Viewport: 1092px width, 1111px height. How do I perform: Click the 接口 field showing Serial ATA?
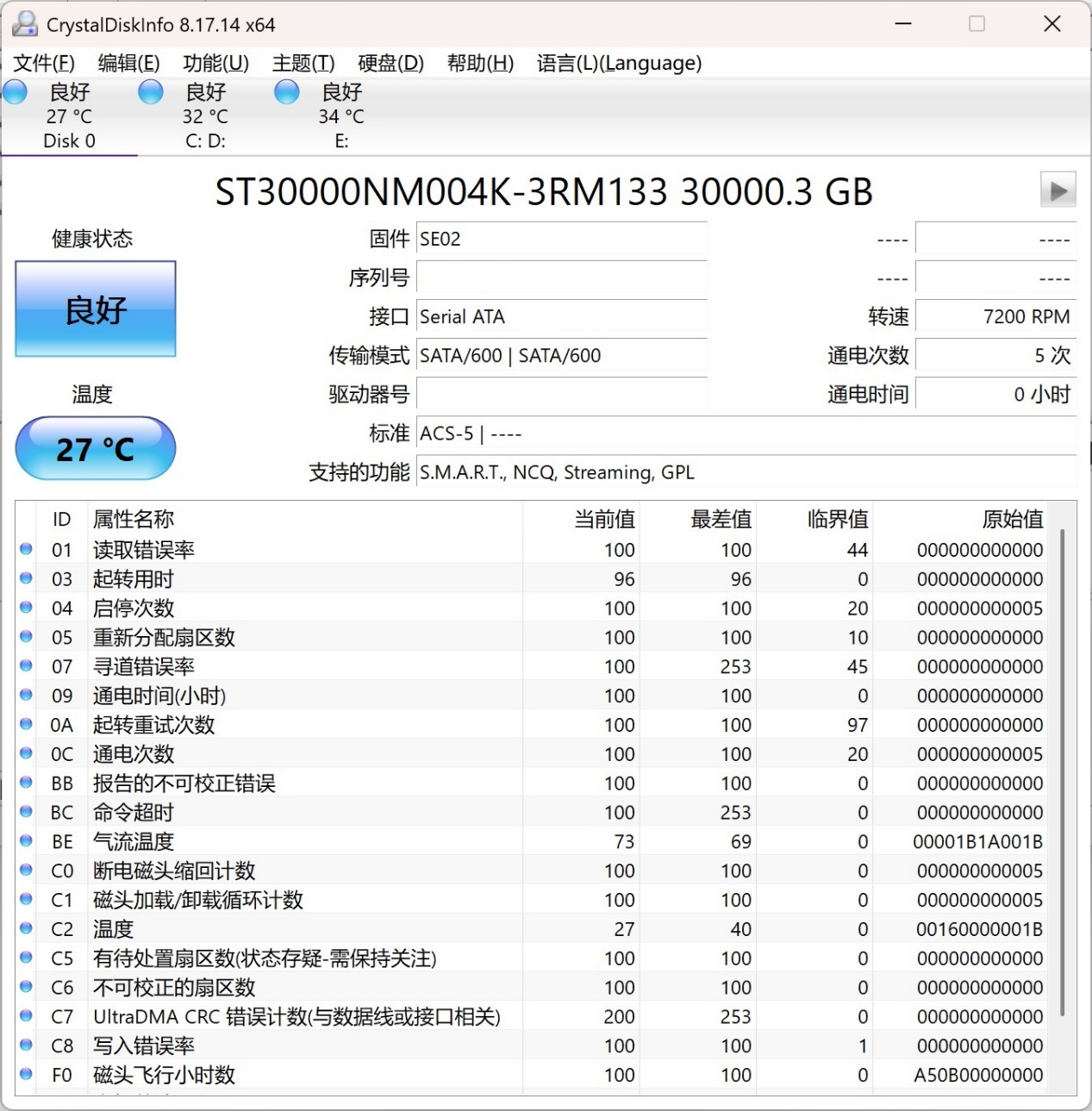click(562, 316)
